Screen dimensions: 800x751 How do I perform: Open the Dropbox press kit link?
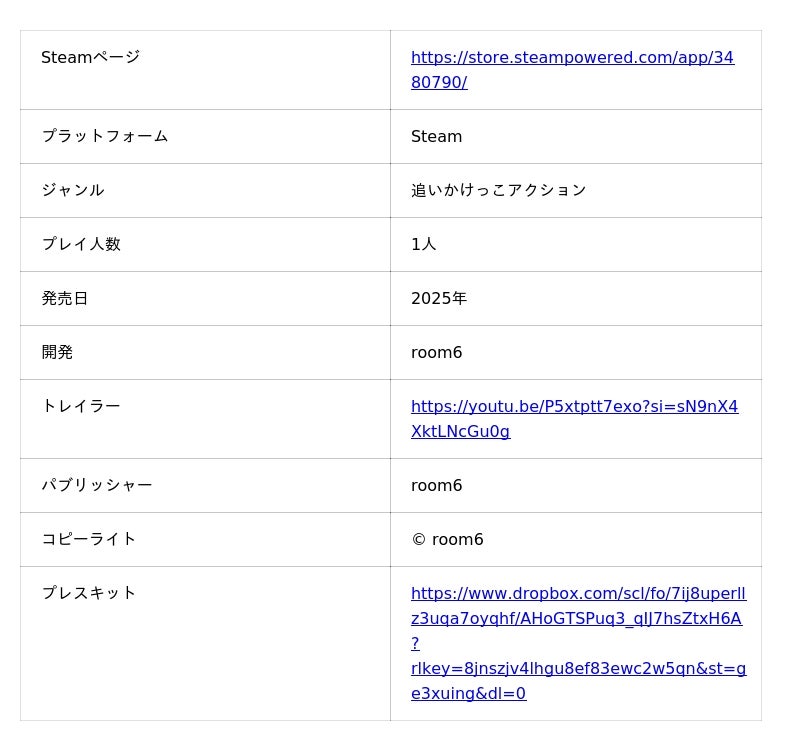[x=578, y=593]
